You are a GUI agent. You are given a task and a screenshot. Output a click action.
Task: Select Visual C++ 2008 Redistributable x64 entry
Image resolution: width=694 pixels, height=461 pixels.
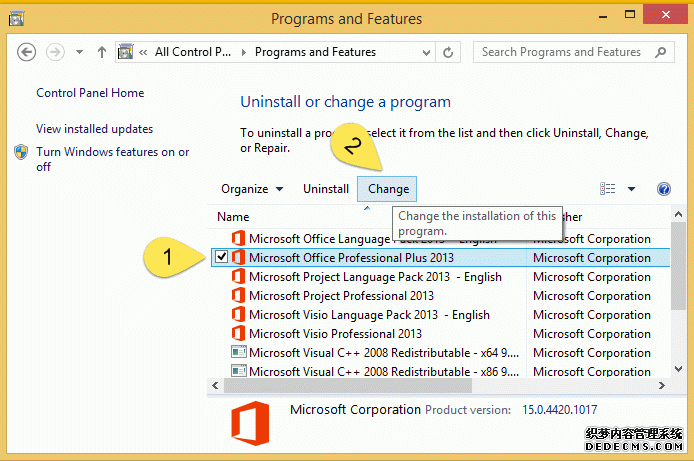[x=384, y=353]
